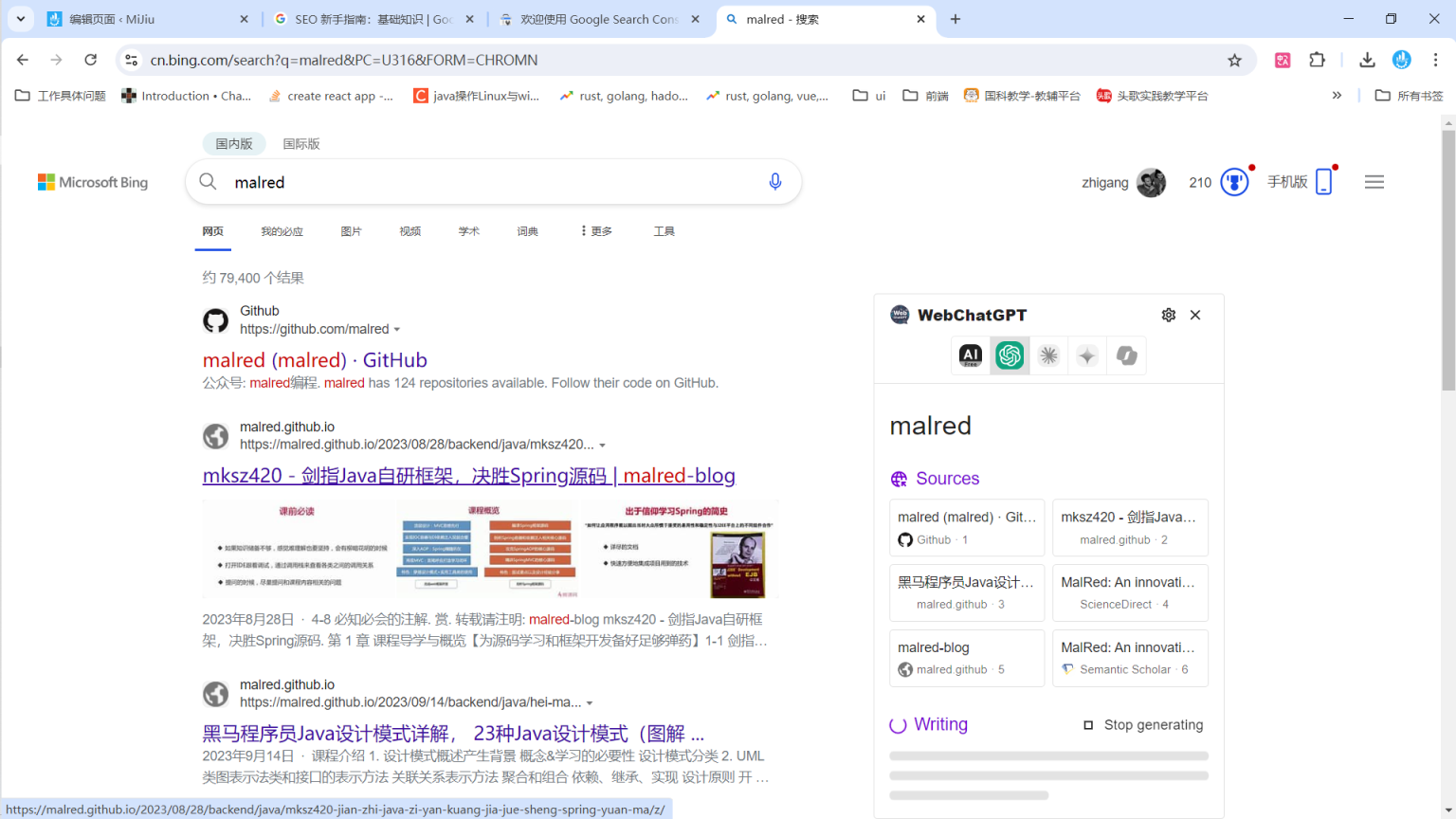This screenshot has height=819, width=1456.
Task: Open the tab search chevron dropdown
Action: coord(20,19)
